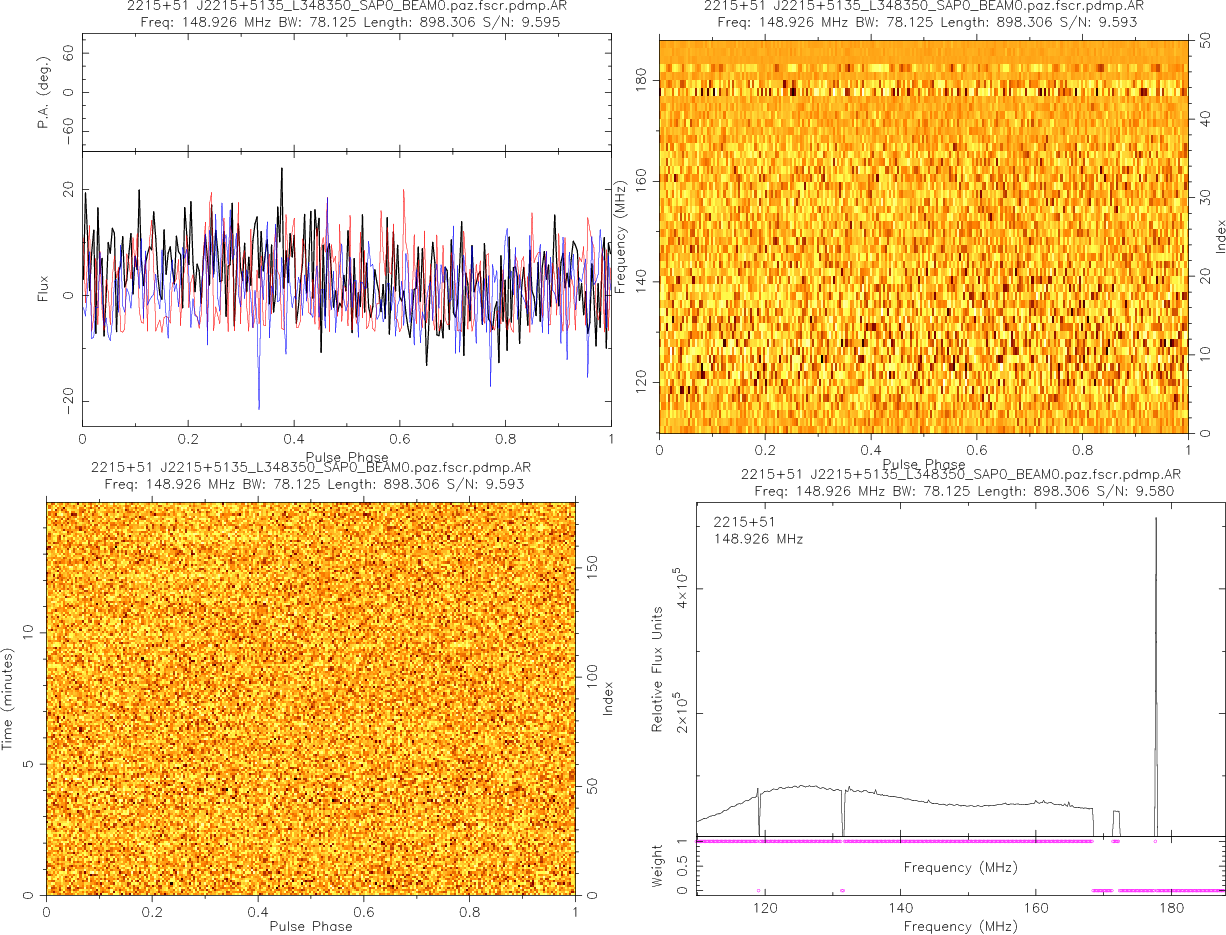Select the "P.A. (deg.)" axis label
1226x935 pixels.
click(x=43, y=92)
